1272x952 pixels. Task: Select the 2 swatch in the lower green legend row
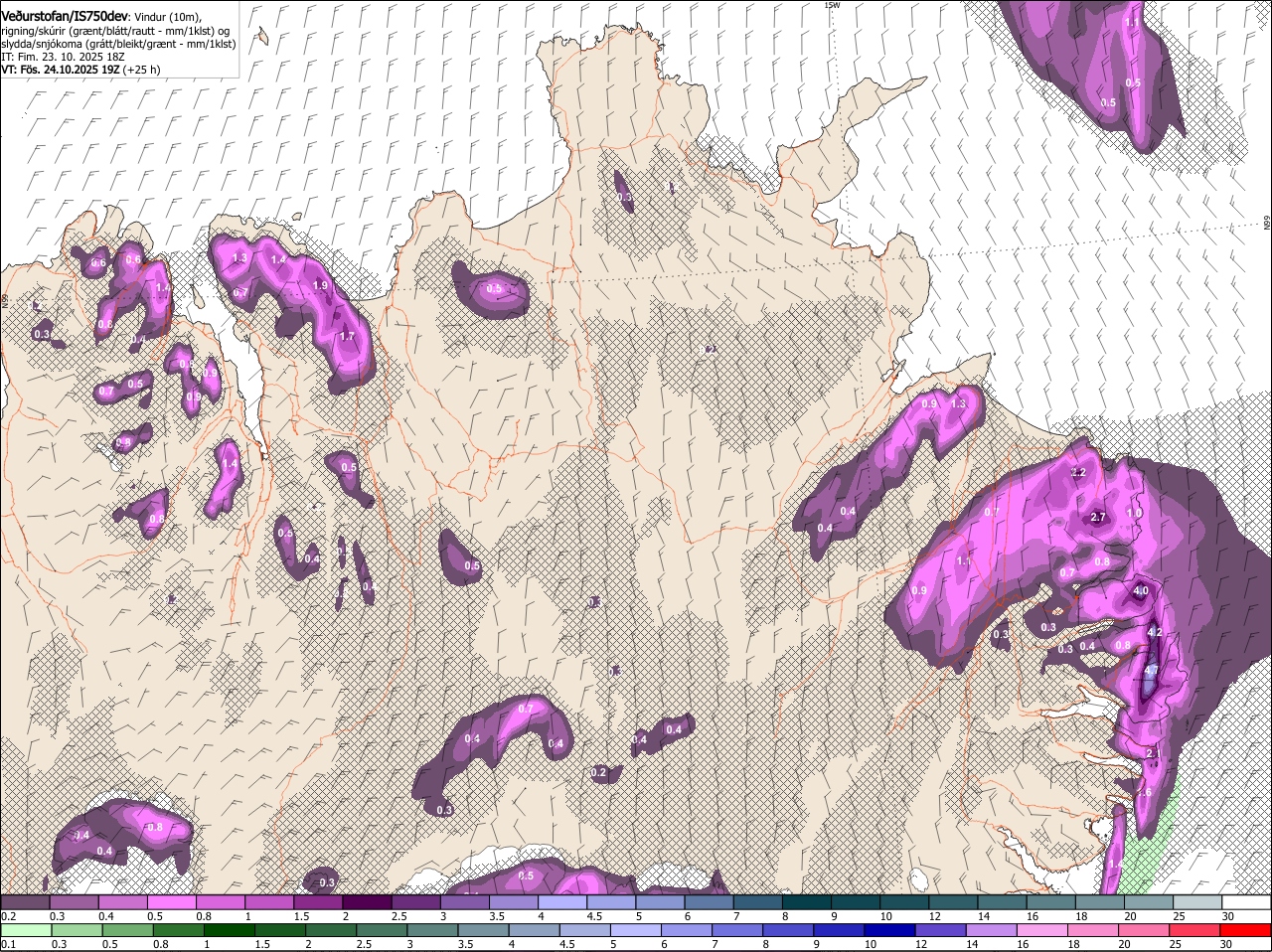(x=333, y=930)
